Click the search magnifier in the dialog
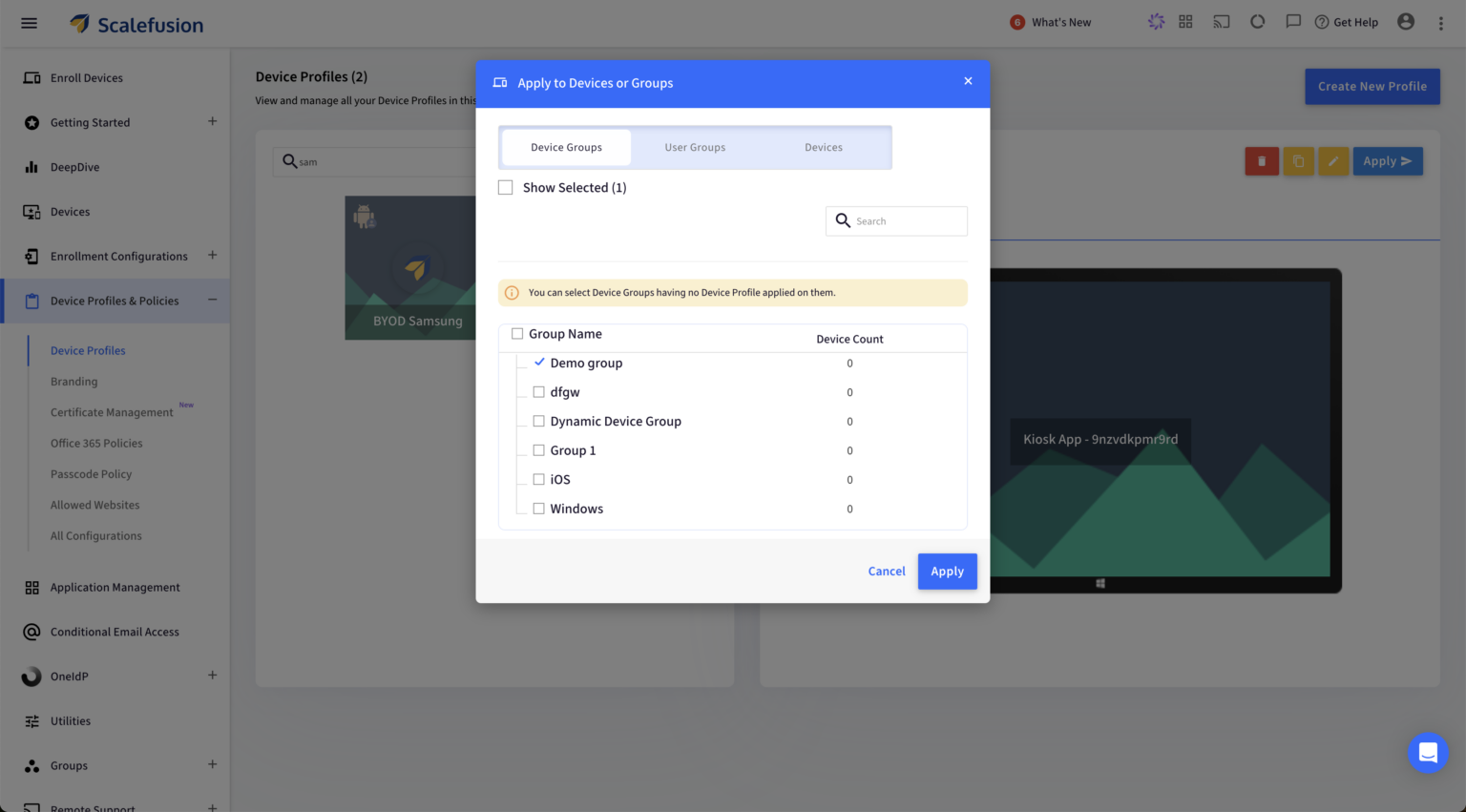1466x812 pixels. click(x=843, y=220)
